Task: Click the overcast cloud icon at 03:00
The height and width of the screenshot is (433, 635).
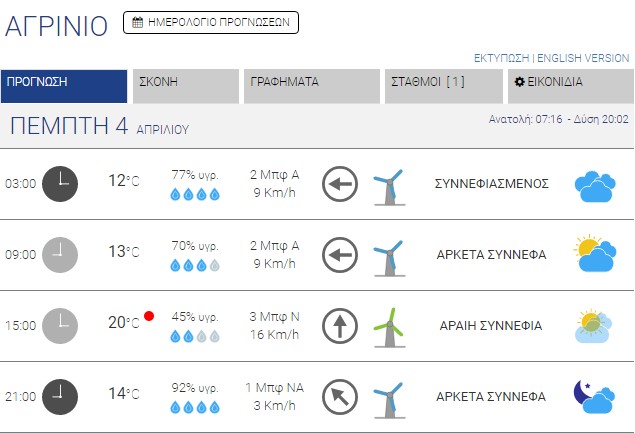Action: point(594,185)
